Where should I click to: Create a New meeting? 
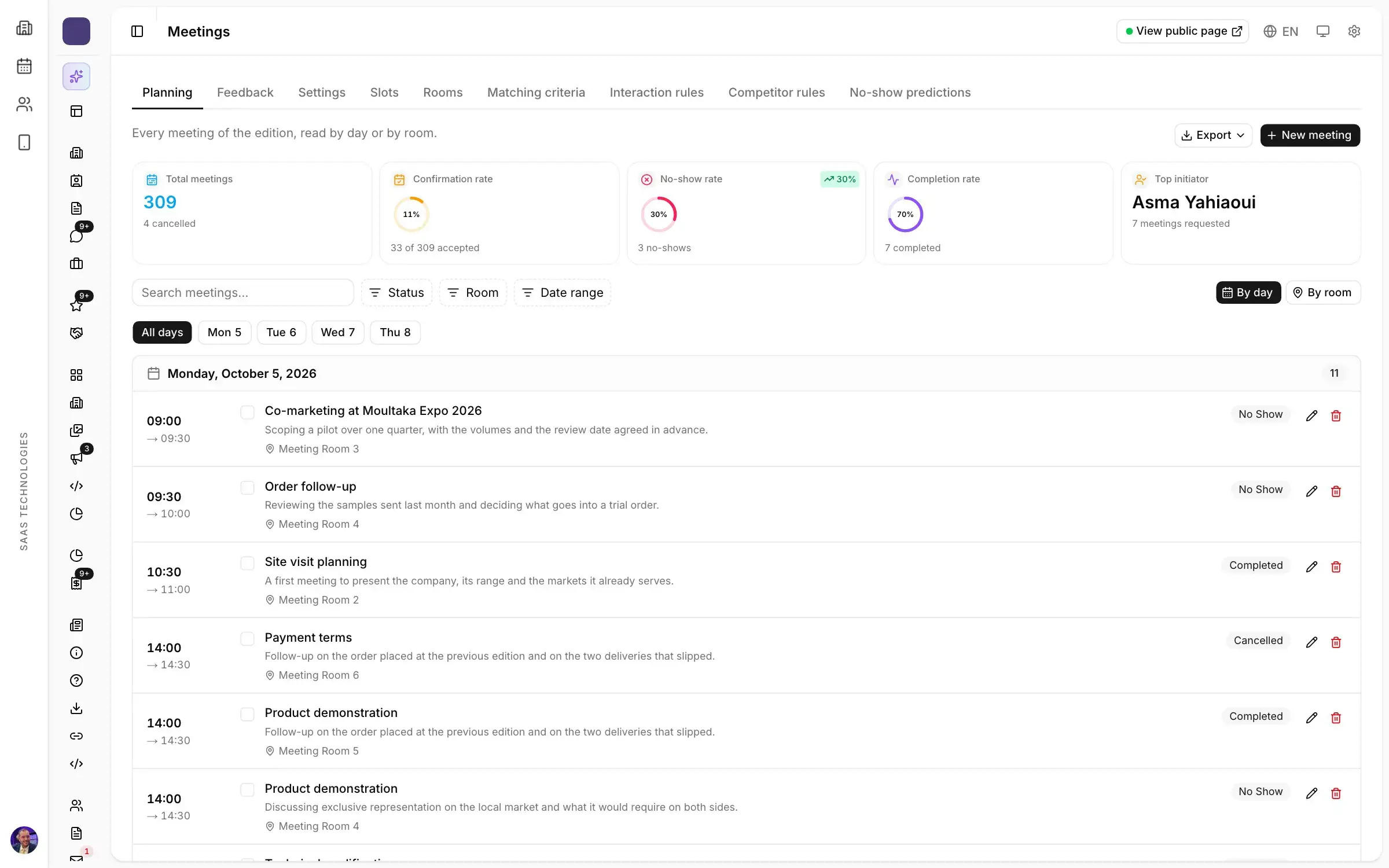tap(1310, 135)
